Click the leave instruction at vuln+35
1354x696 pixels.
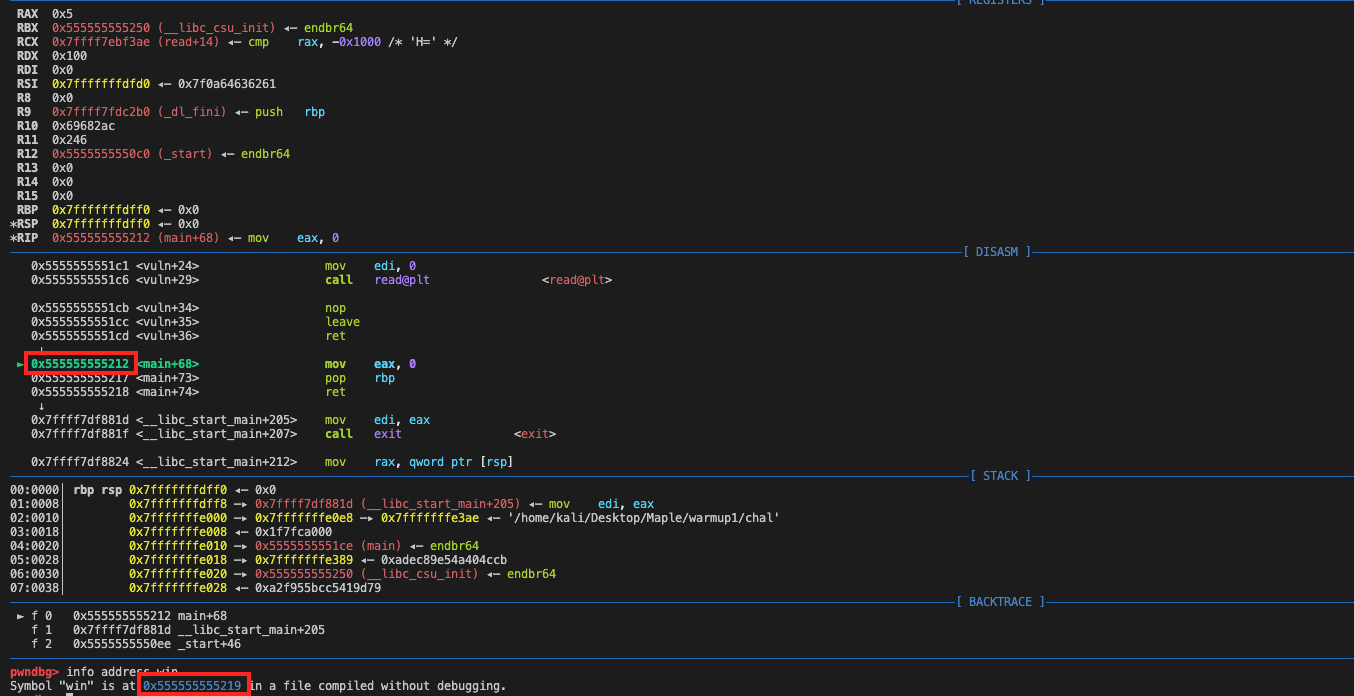pos(342,322)
